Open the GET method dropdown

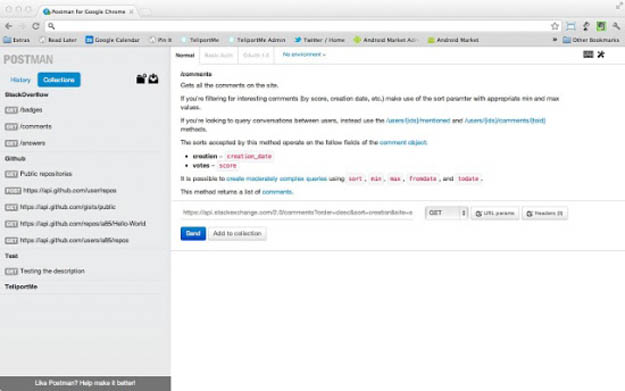(446, 213)
